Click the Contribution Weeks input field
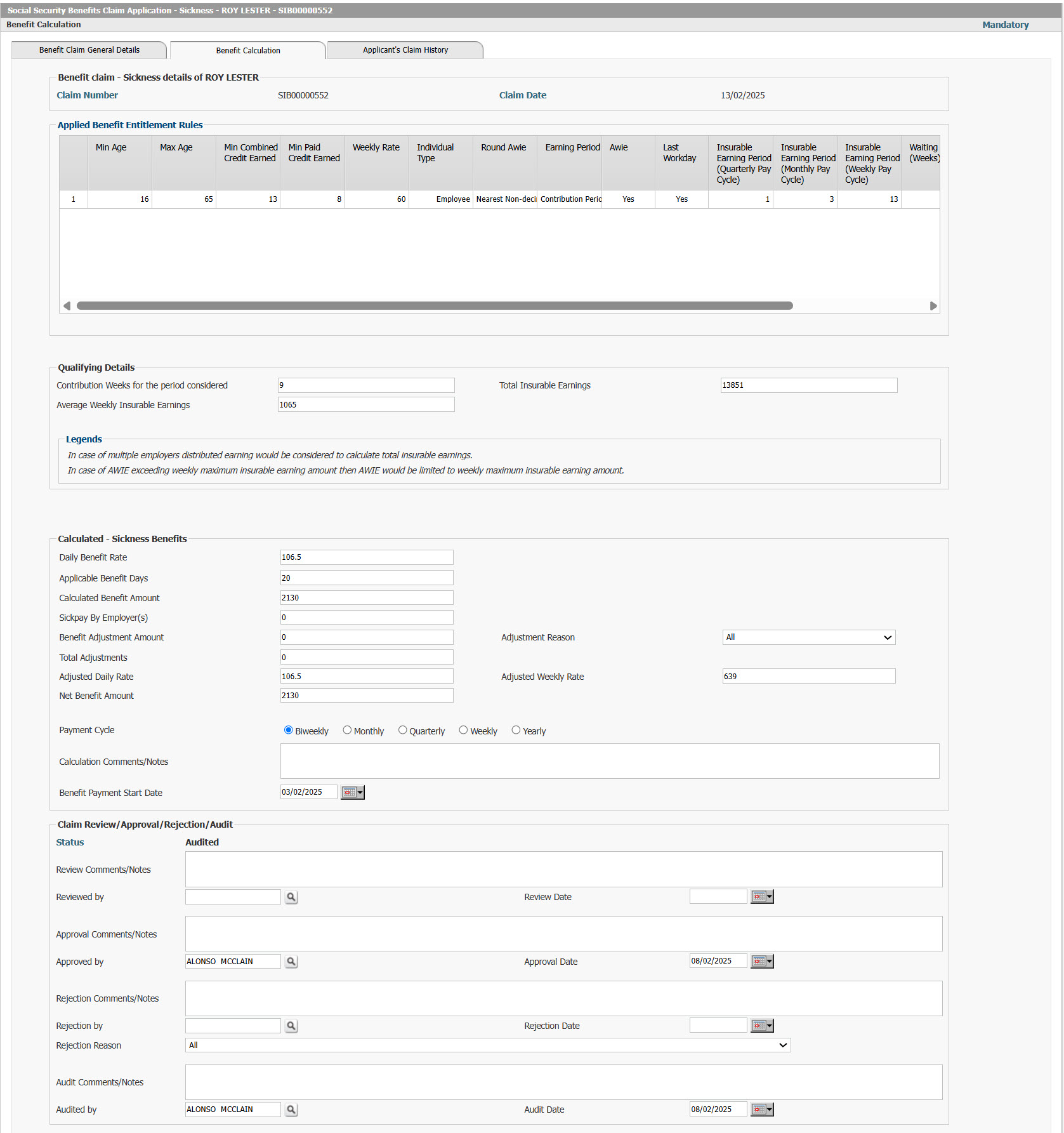The height and width of the screenshot is (1133, 1064). coord(366,385)
